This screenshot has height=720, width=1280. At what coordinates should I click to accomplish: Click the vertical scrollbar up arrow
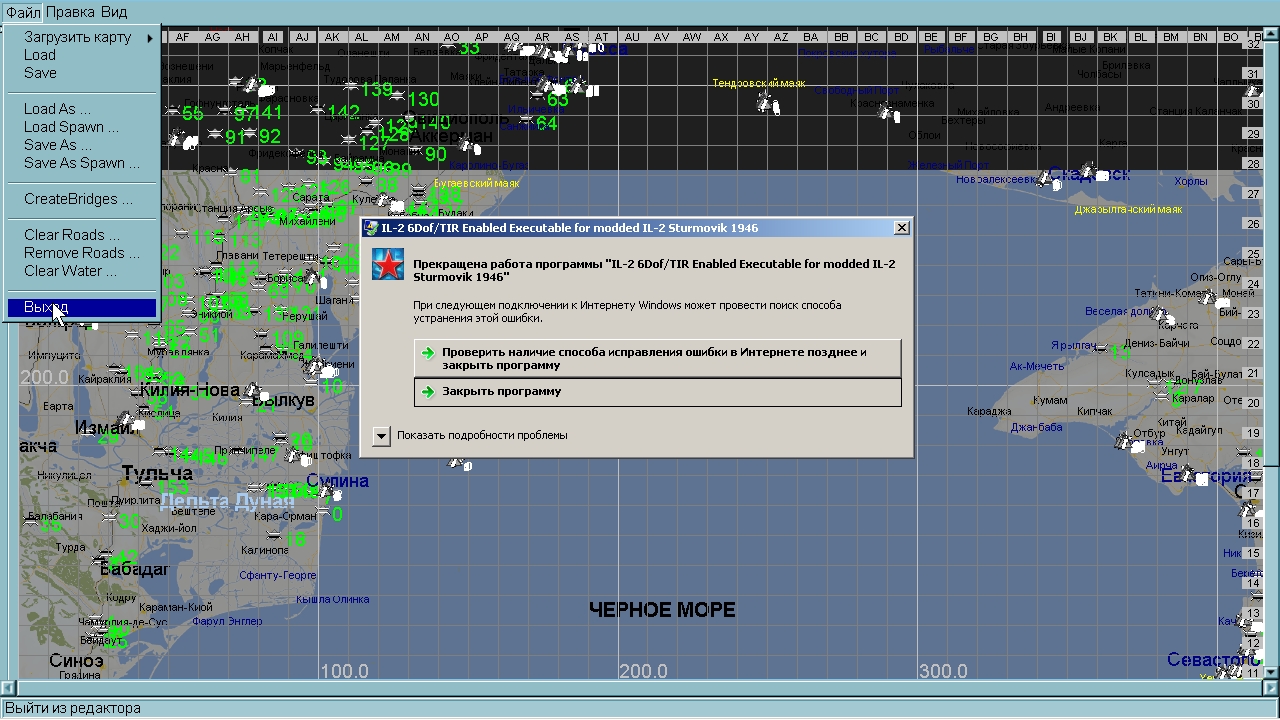point(1272,33)
